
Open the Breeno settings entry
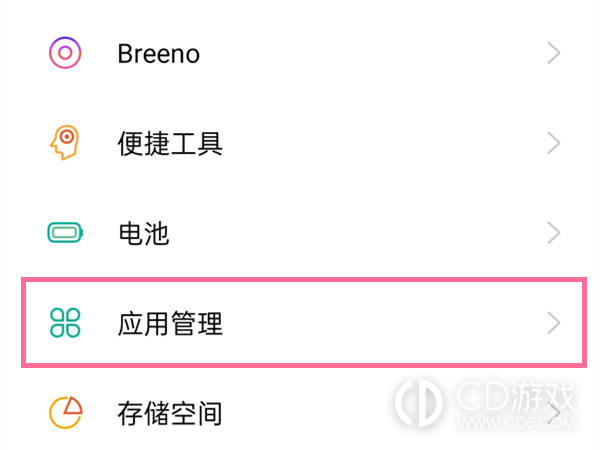(x=158, y=54)
